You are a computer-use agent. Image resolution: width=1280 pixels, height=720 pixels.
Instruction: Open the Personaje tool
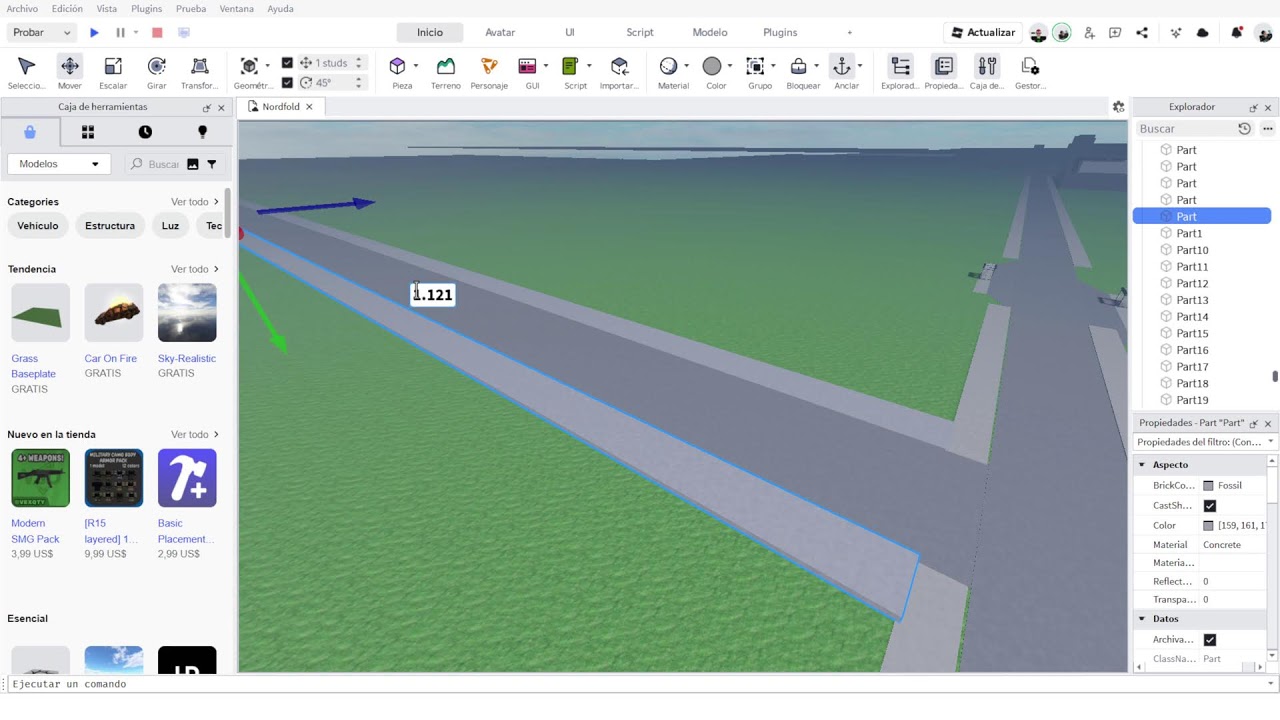point(489,73)
